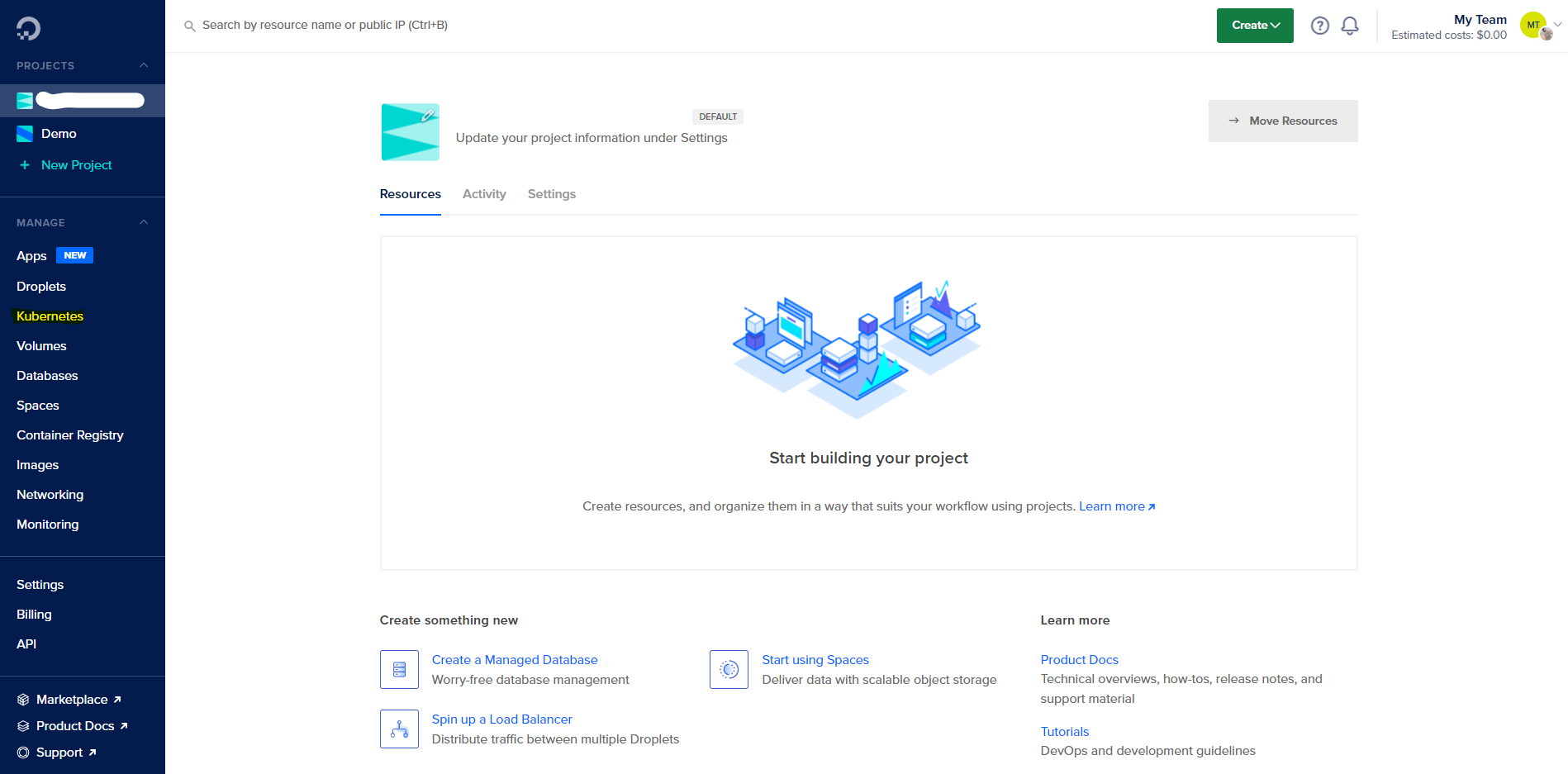
Task: Open the help question mark icon
Action: [x=1320, y=26]
